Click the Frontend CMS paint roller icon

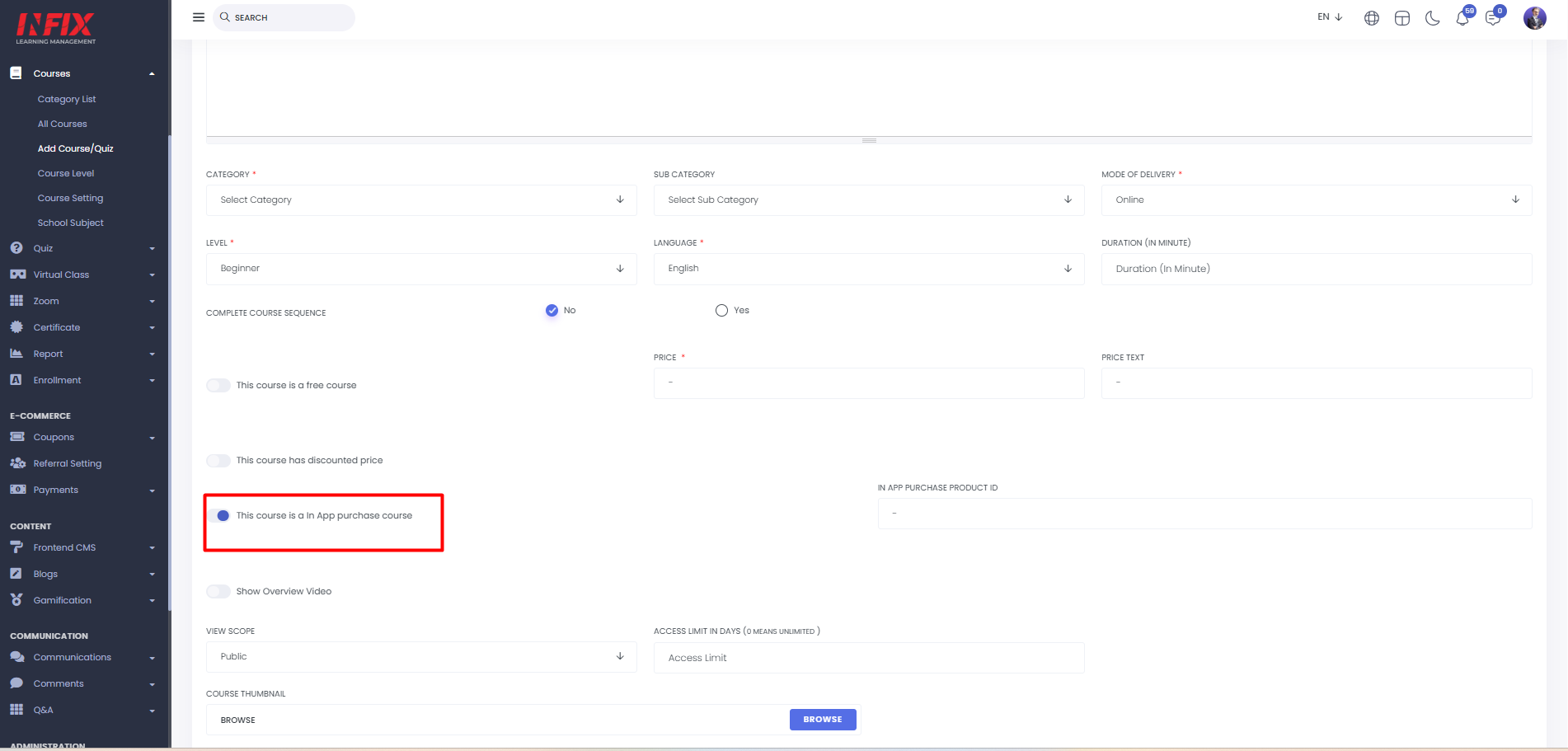[16, 547]
